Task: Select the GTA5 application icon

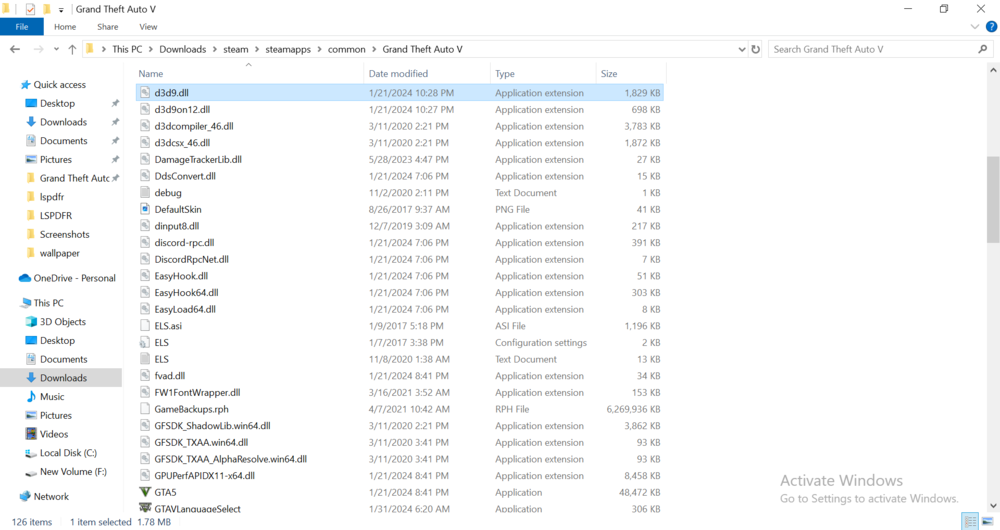Action: pyautogui.click(x=145, y=492)
